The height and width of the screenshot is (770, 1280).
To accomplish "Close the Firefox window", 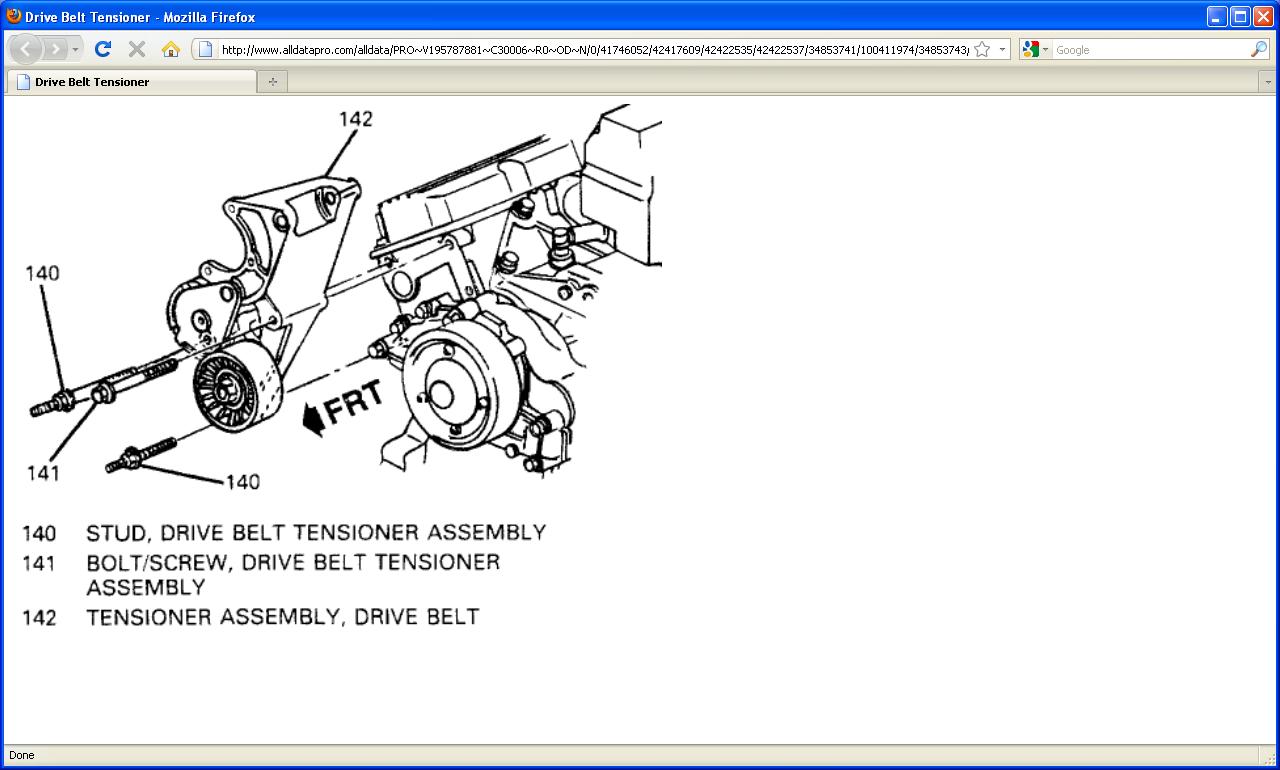I will click(x=1264, y=16).
